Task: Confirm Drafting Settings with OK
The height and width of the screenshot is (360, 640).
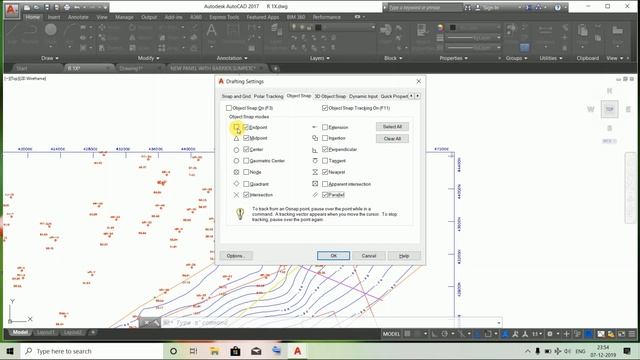Action: 333,256
